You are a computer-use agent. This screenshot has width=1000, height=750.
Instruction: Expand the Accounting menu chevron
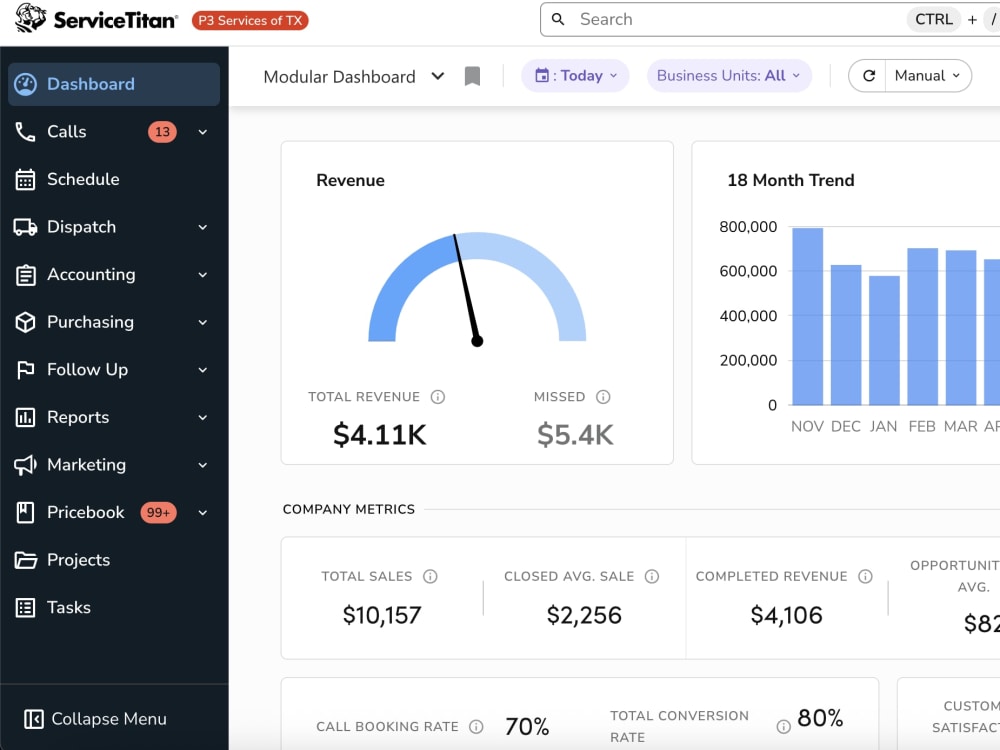coord(203,275)
